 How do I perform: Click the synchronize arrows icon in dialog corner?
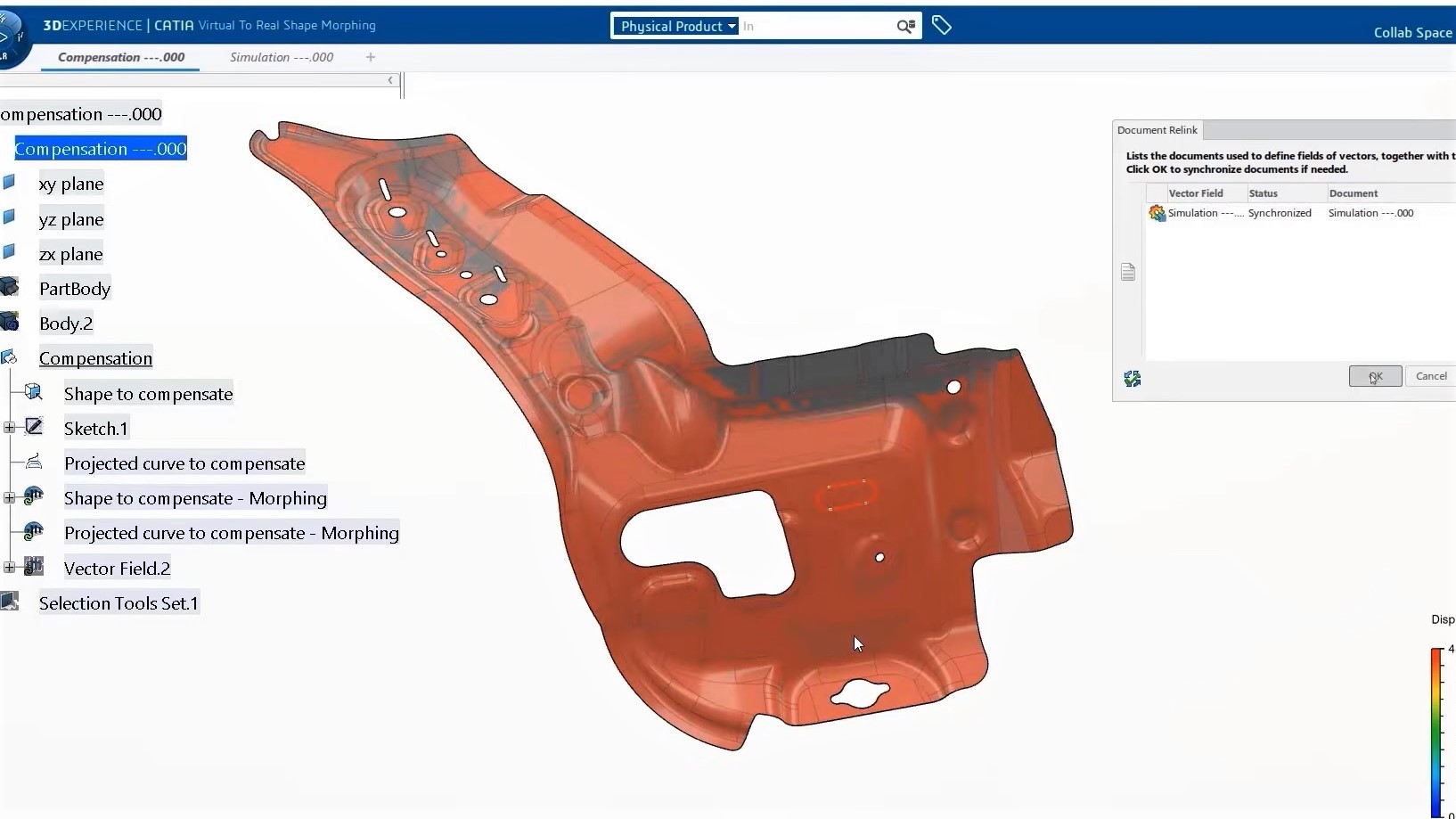[x=1133, y=379]
